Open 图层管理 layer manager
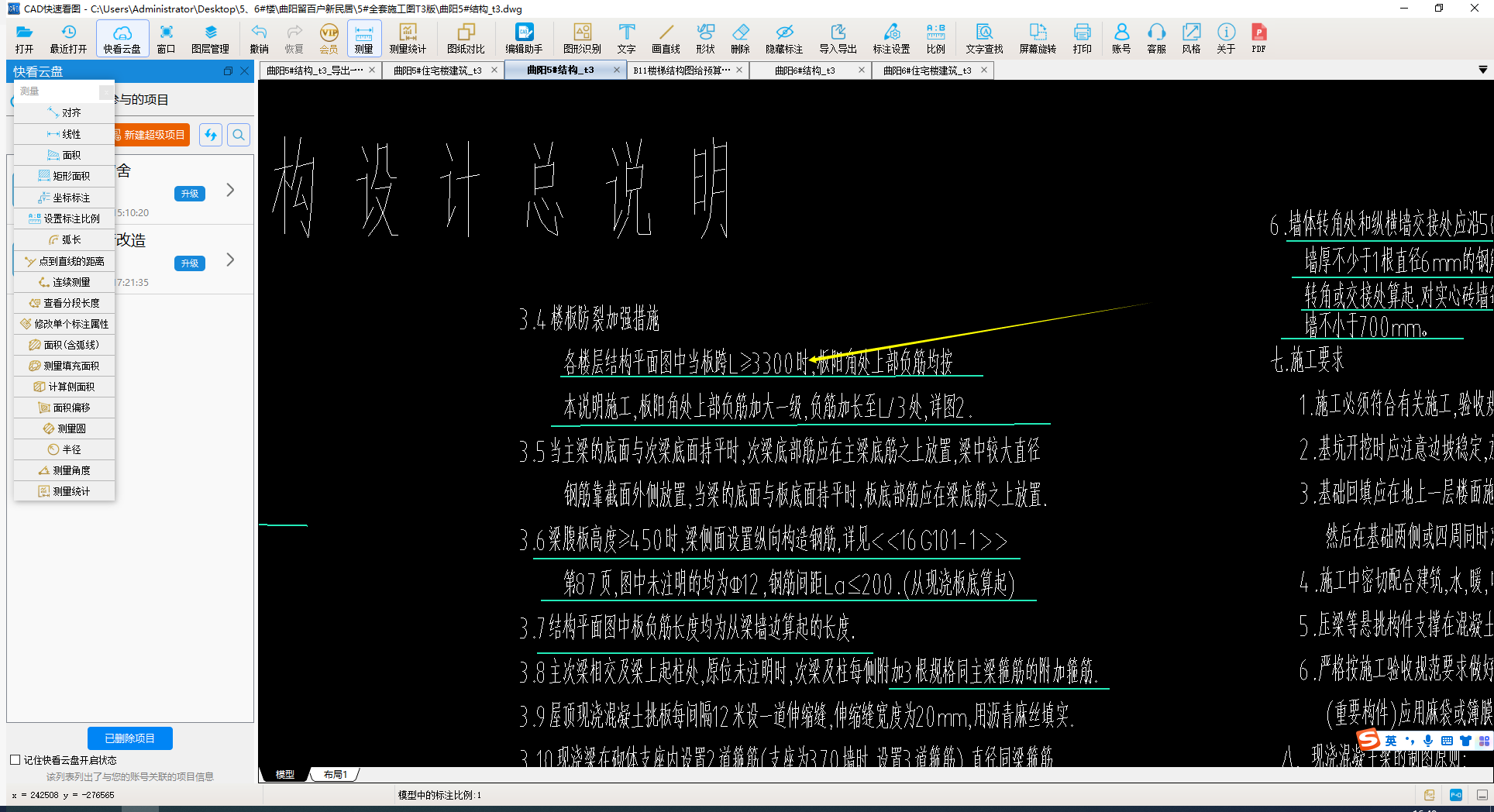The image size is (1494, 812). 210,38
